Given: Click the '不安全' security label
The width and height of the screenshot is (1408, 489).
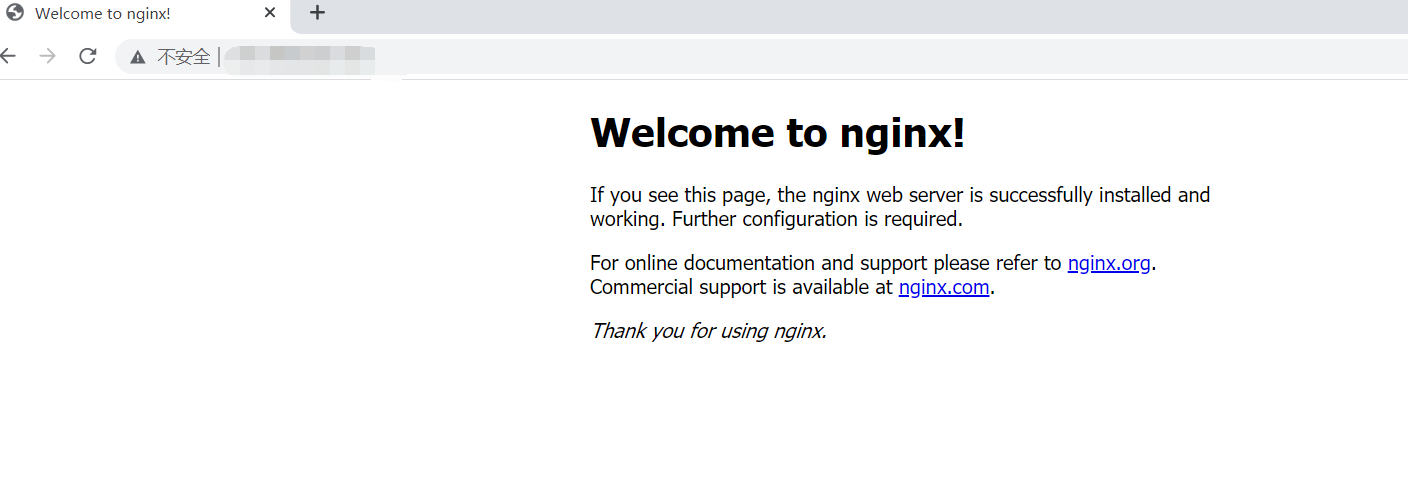Looking at the screenshot, I should 184,57.
